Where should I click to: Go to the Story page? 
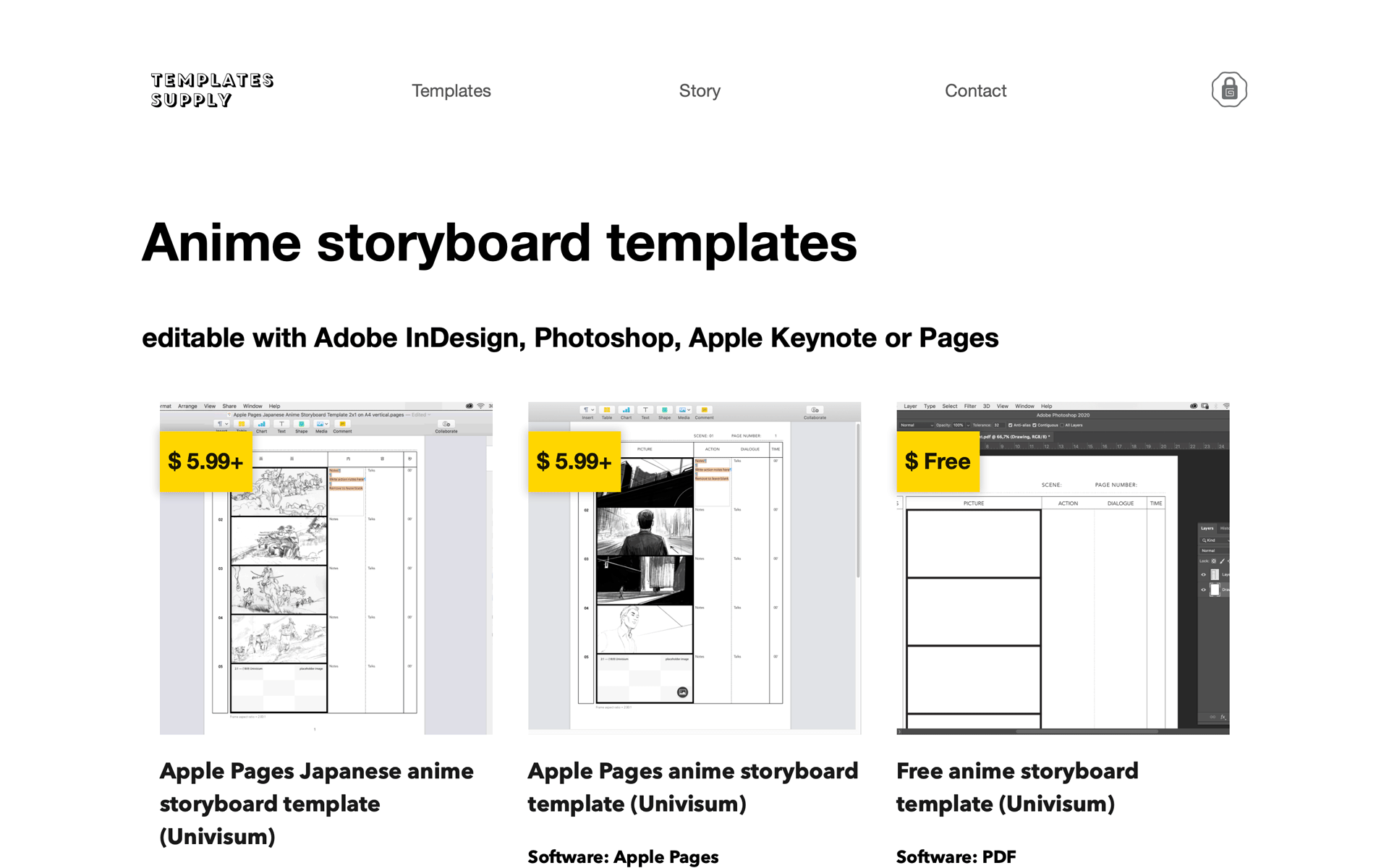click(699, 90)
